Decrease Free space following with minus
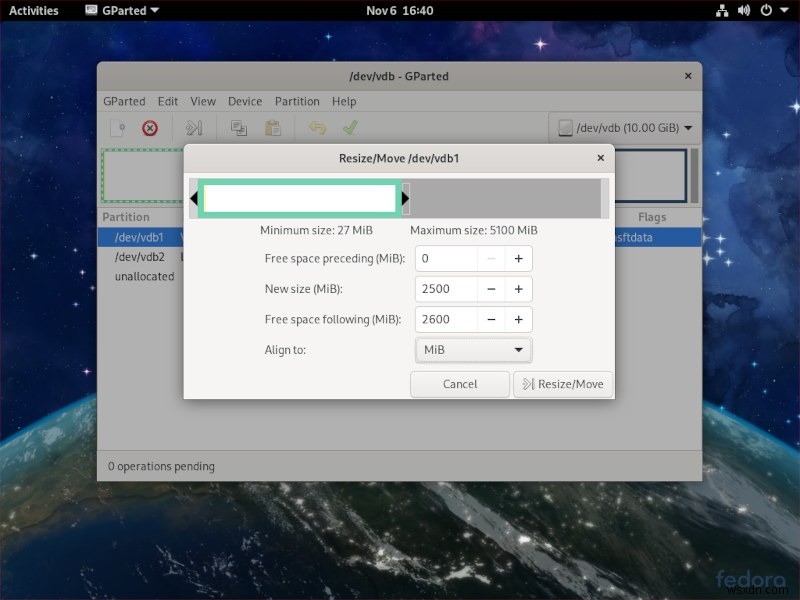The image size is (800, 600). 491,319
